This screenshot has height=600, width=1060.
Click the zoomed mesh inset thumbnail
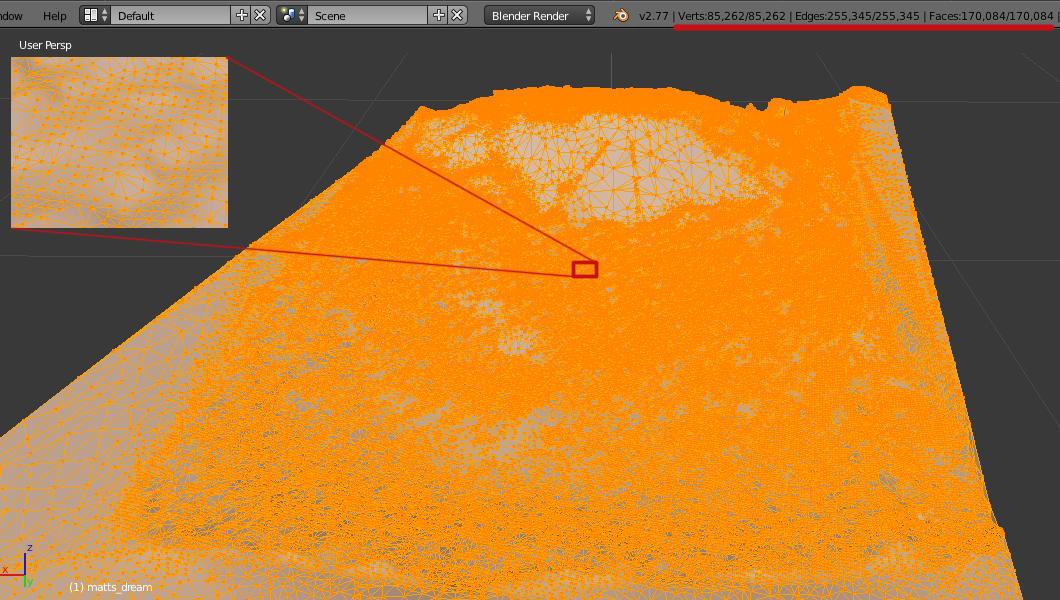[119, 142]
